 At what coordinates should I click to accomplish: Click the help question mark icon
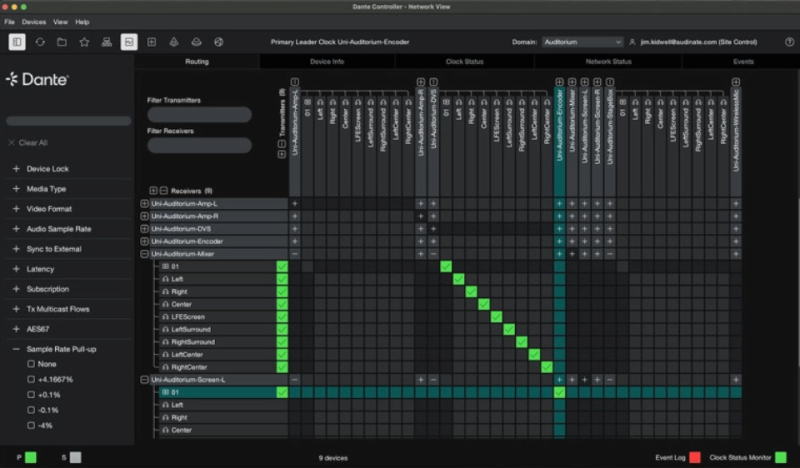point(790,42)
